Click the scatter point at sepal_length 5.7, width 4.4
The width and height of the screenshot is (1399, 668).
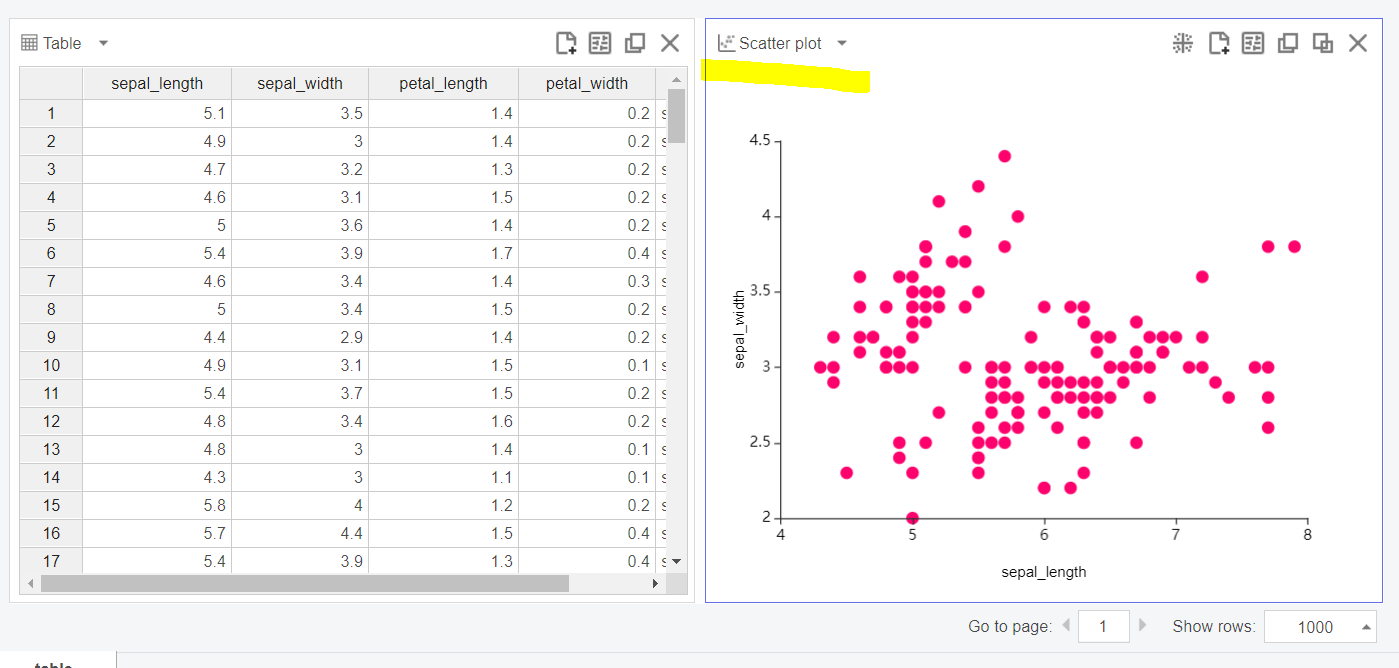pos(1005,156)
